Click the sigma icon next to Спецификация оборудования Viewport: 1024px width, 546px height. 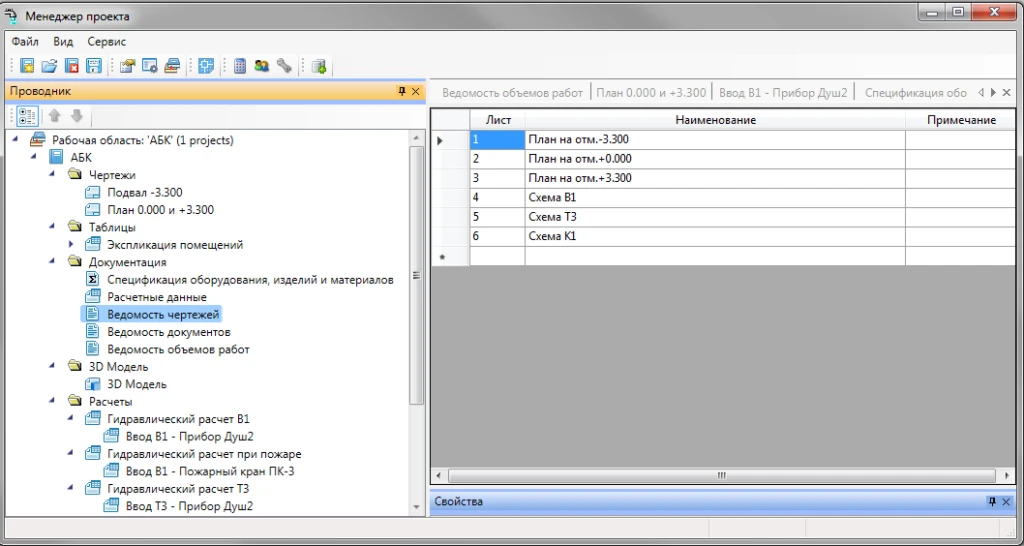click(93, 280)
